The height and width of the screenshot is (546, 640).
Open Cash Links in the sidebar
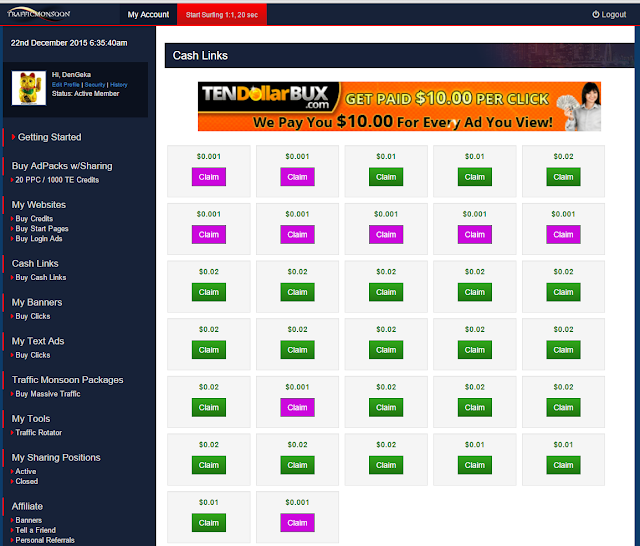pos(35,264)
